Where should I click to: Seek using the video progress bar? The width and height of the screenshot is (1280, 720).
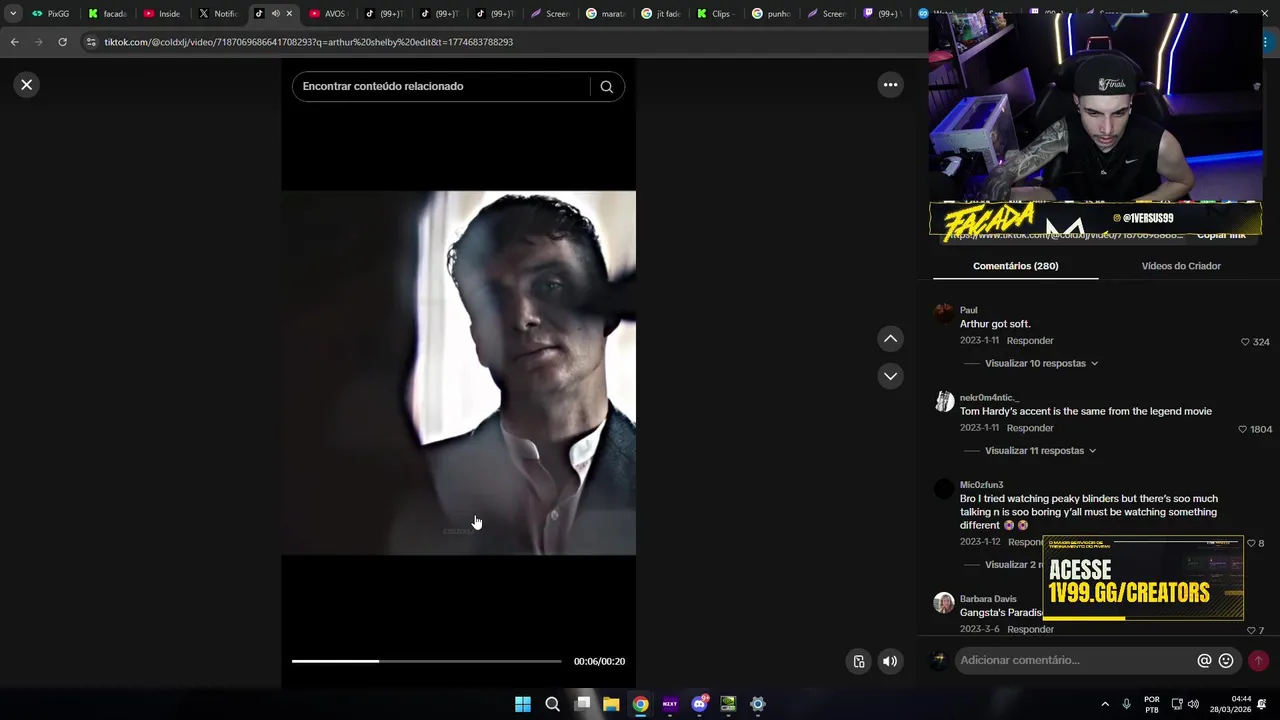[x=426, y=661]
